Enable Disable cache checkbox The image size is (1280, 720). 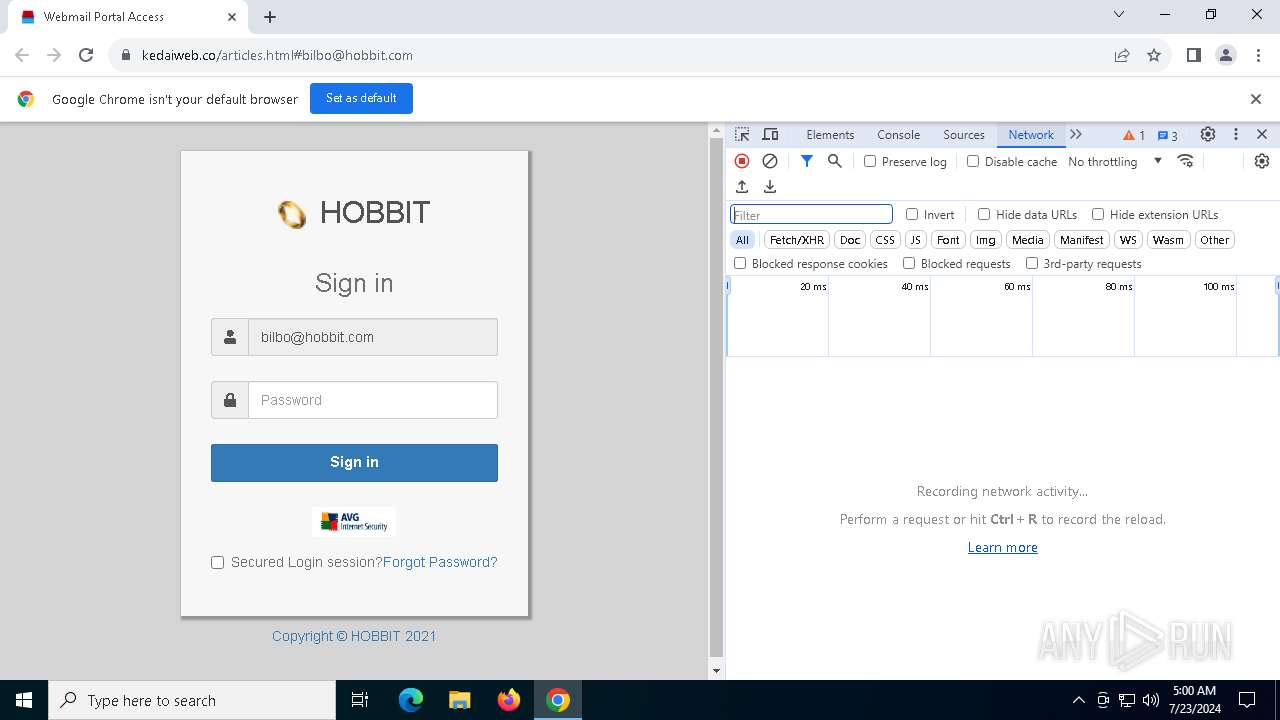coord(973,161)
